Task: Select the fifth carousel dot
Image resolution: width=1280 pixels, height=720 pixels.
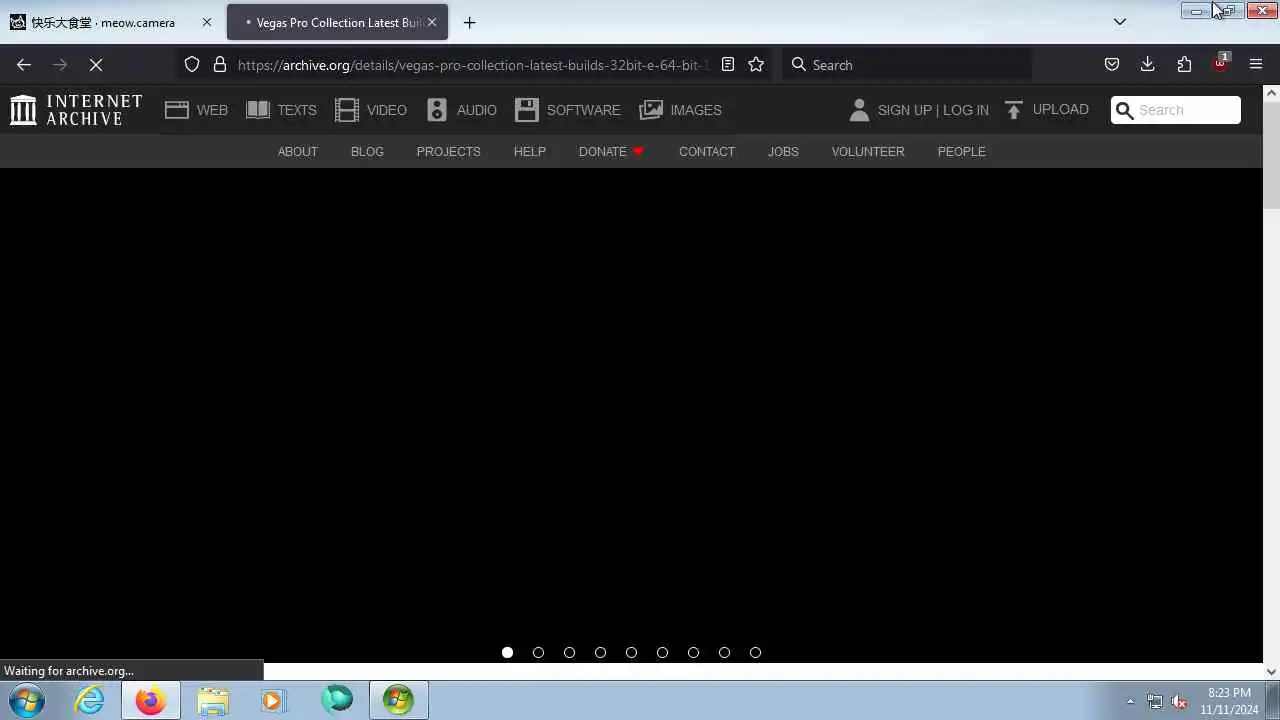Action: coord(631,653)
